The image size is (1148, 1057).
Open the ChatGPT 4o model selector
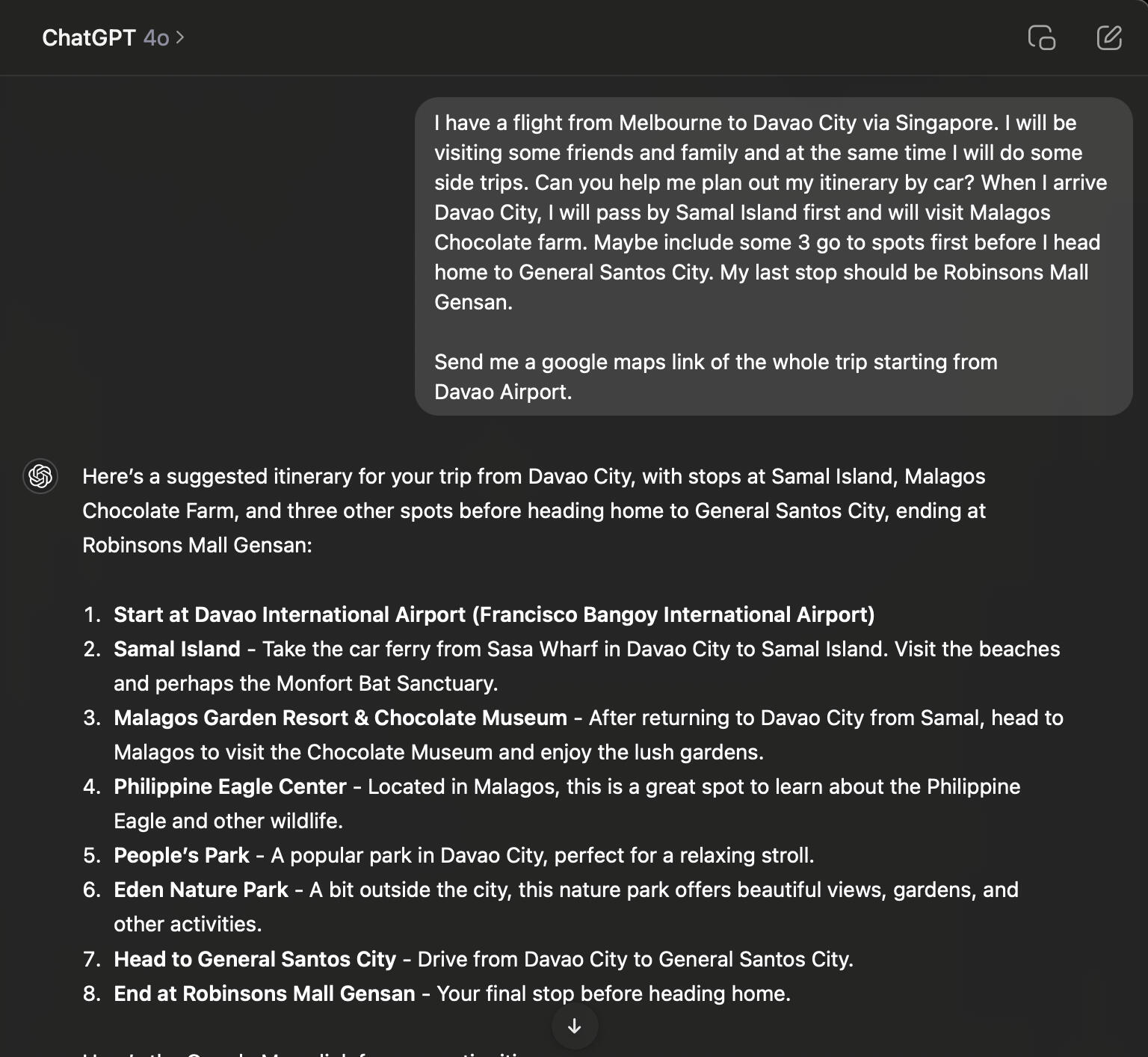[x=113, y=37]
